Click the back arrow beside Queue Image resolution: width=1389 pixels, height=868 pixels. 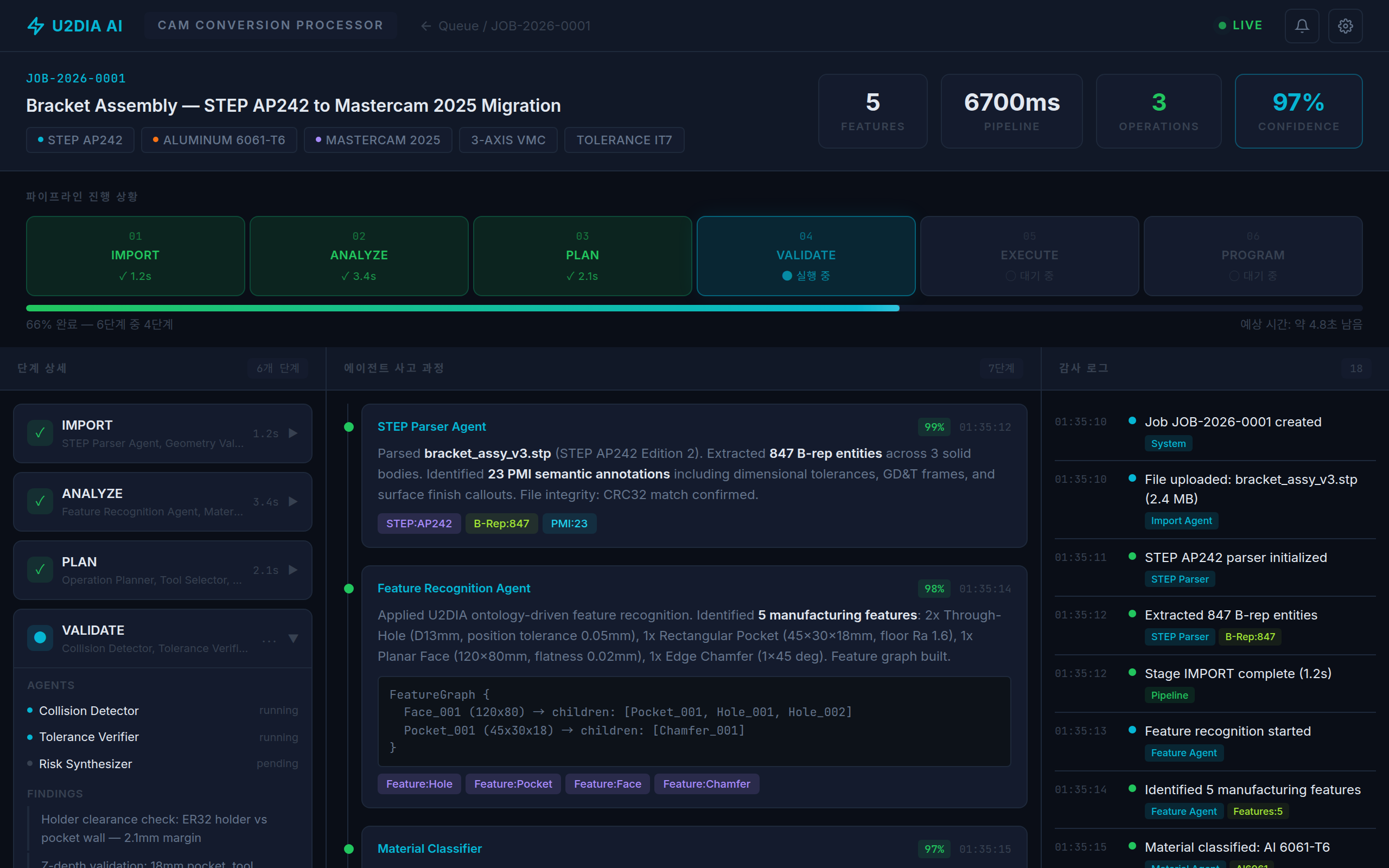click(425, 26)
